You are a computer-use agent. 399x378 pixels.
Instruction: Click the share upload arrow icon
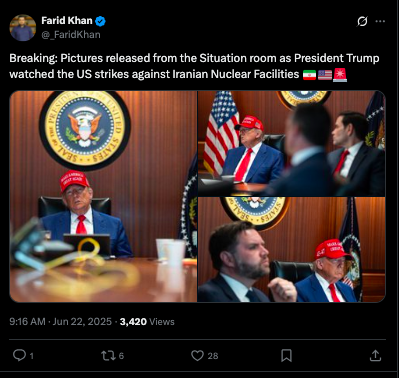point(375,356)
